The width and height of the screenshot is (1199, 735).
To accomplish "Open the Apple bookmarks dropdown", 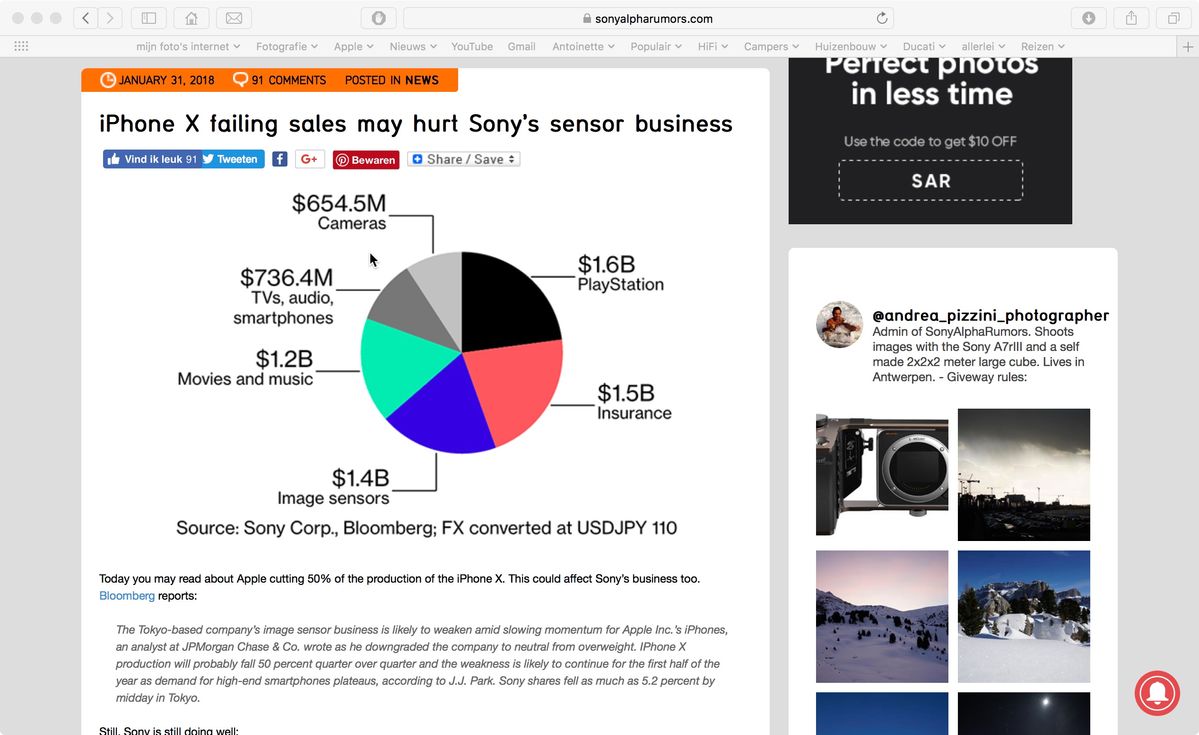I will (x=353, y=46).
